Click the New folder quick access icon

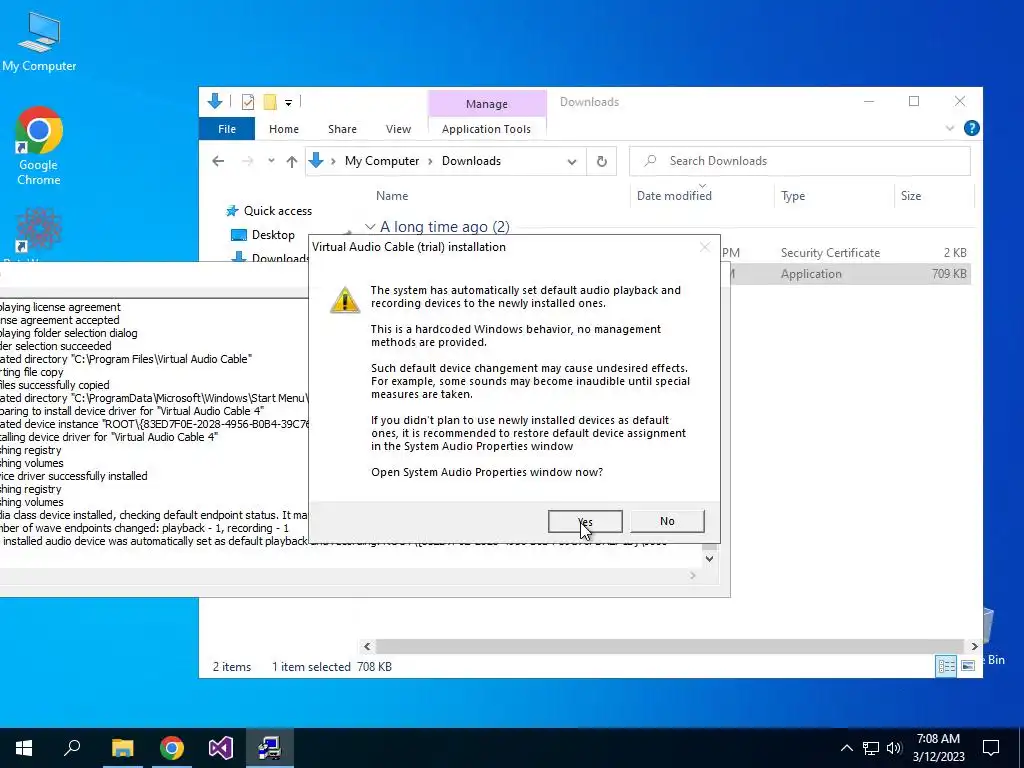point(270,102)
